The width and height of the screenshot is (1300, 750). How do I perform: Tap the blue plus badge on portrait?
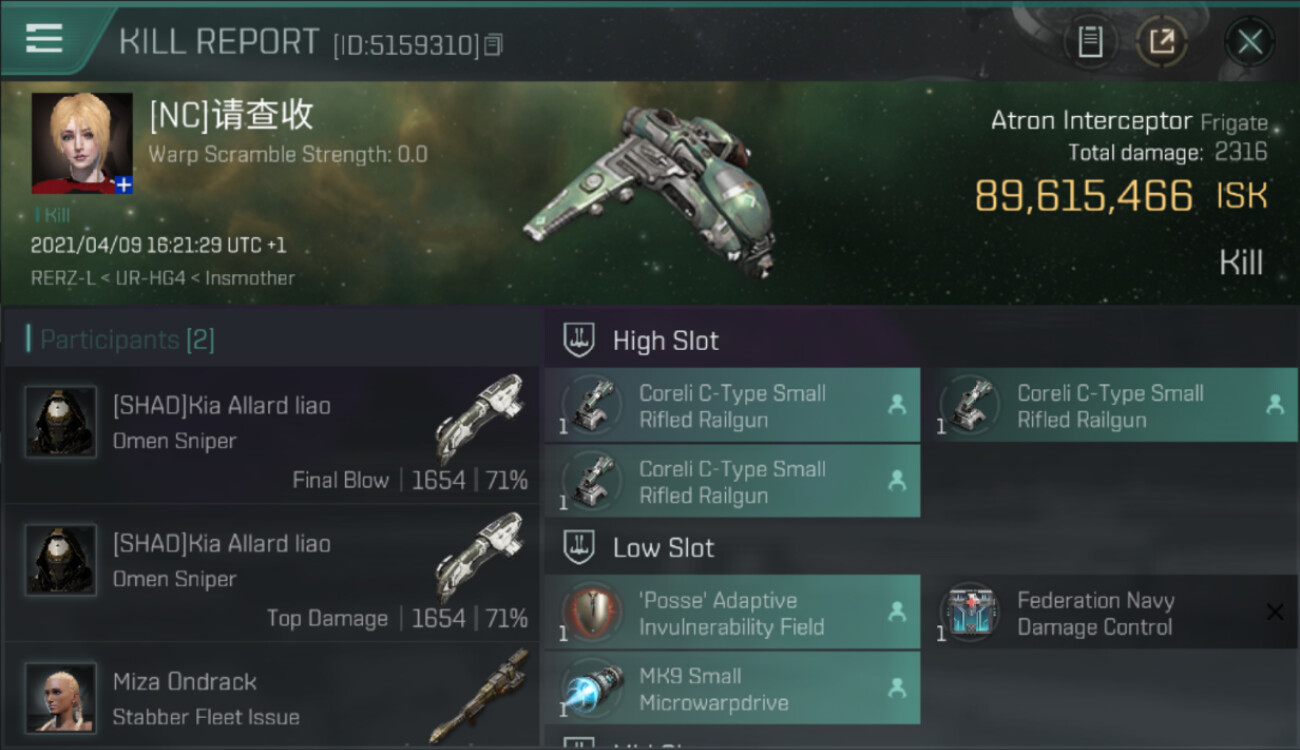pos(124,185)
